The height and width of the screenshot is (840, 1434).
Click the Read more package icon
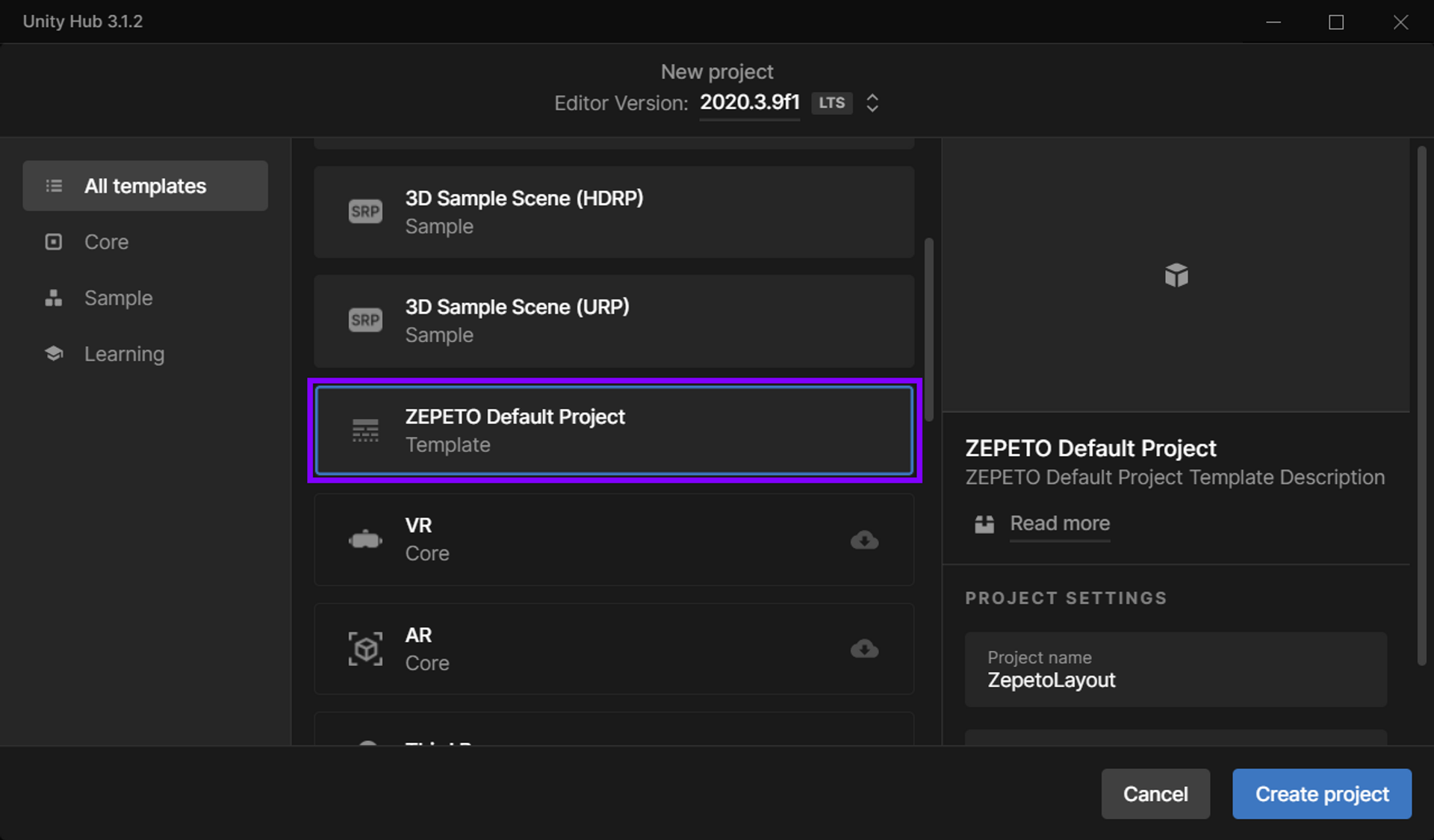[x=984, y=524]
